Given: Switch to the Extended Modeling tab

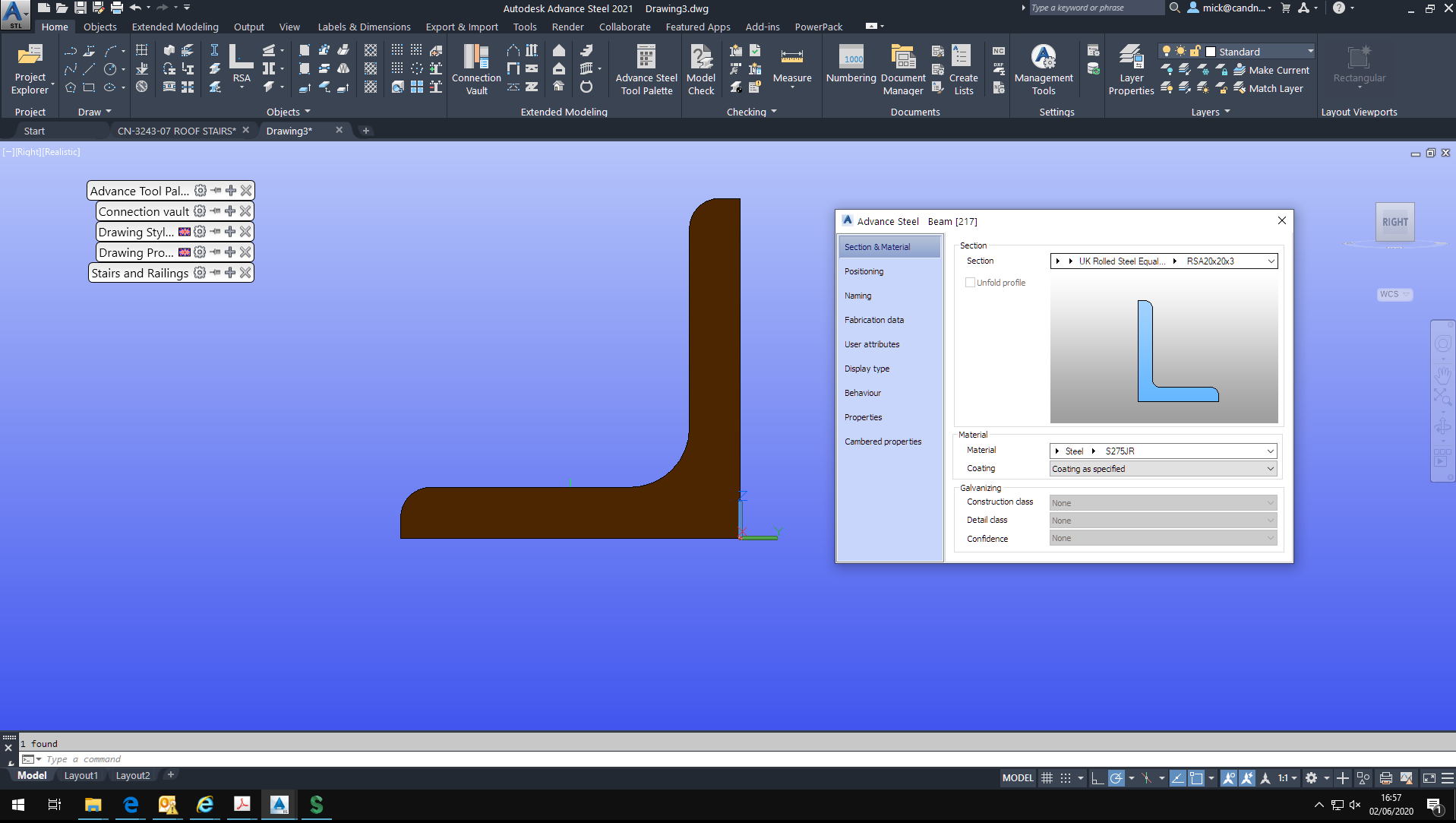Looking at the screenshot, I should [175, 27].
